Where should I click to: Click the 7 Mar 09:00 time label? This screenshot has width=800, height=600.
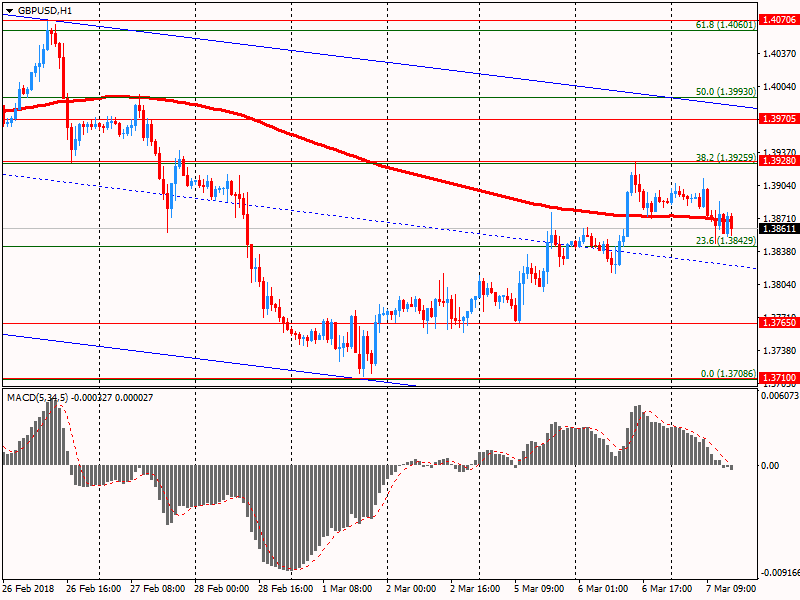tap(731, 588)
